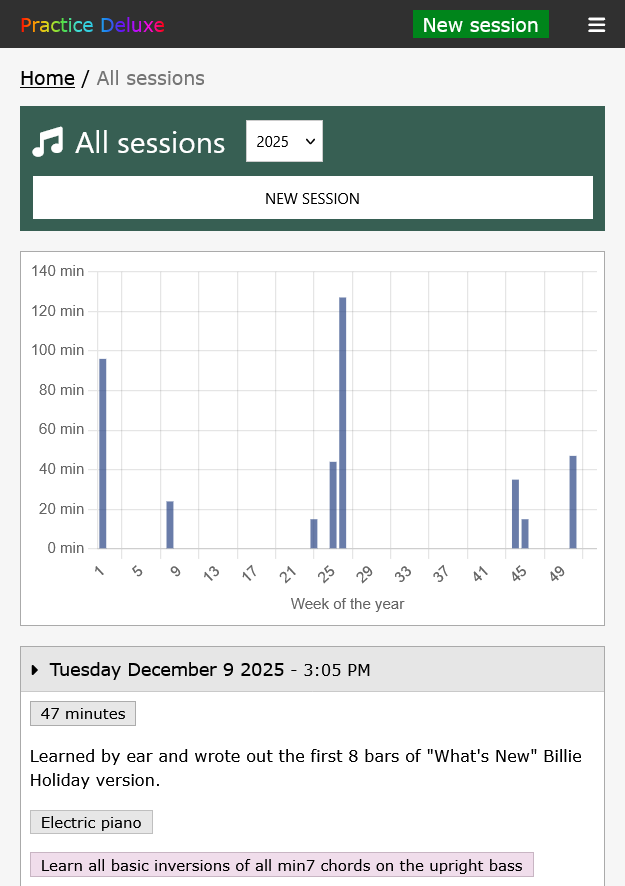
Task: Click the All sessions breadcrumb text
Action: 150,78
